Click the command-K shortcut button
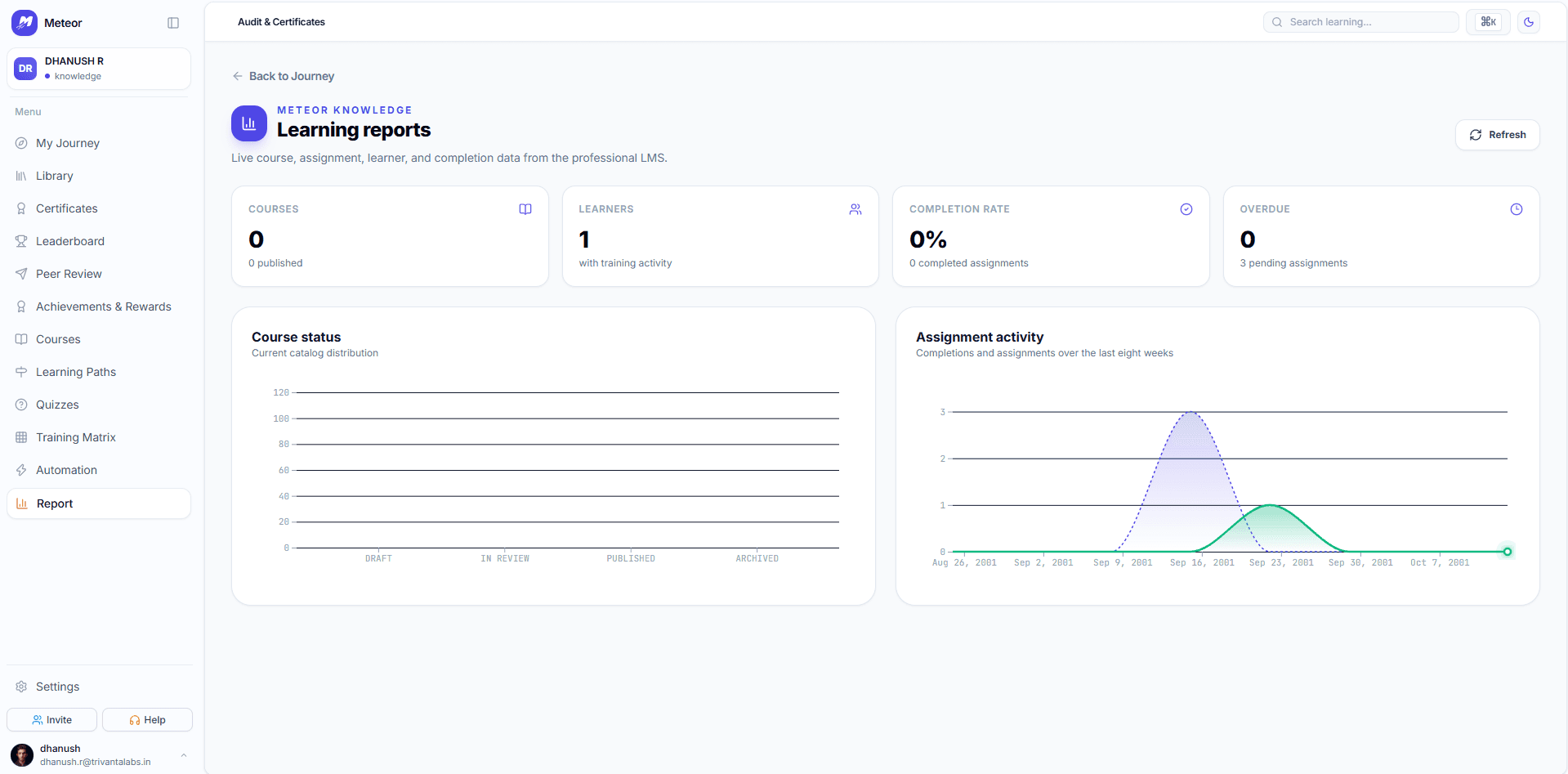The image size is (1568, 774). pos(1489,22)
